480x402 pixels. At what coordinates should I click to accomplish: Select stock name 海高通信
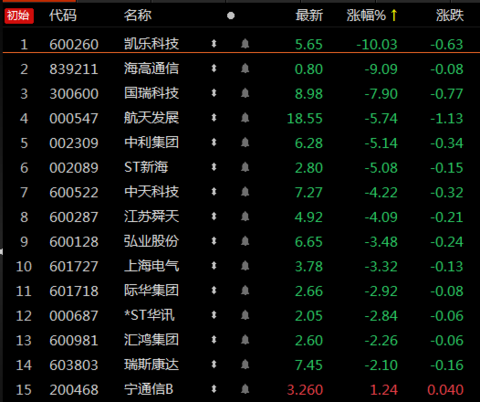click(x=152, y=69)
